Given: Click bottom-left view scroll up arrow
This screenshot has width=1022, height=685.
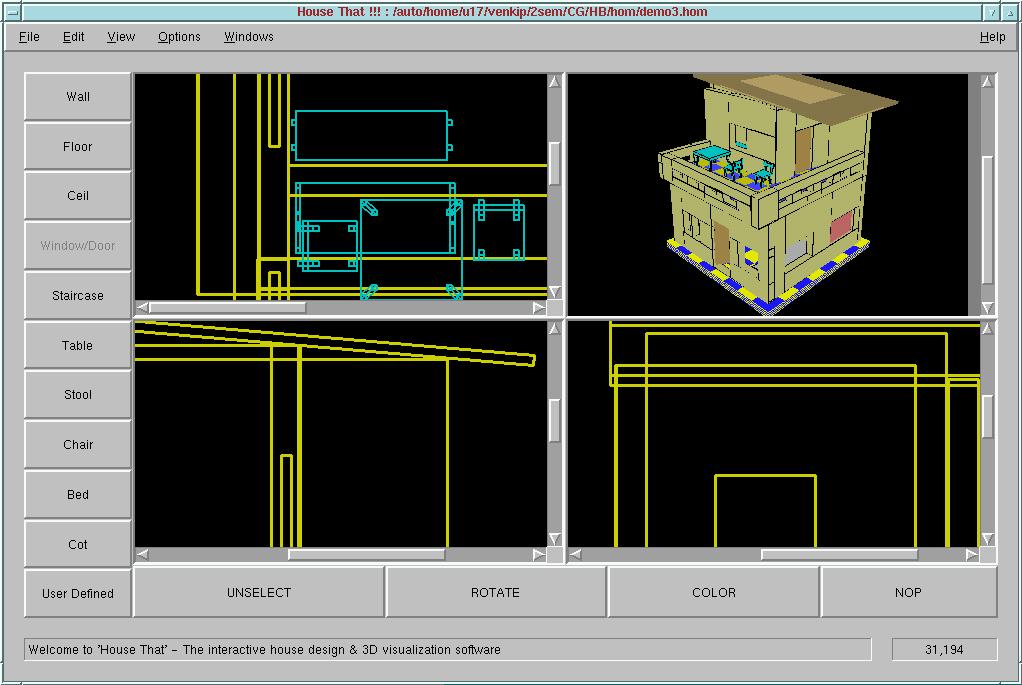Looking at the screenshot, I should 554,328.
